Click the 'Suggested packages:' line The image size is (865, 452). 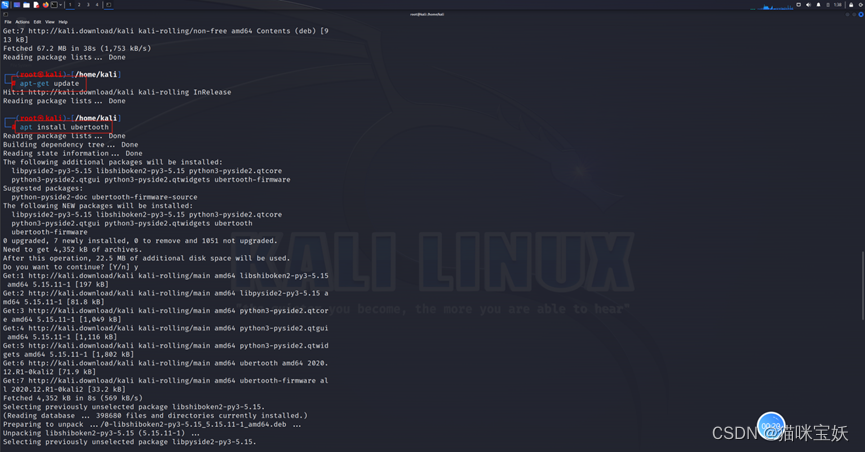coord(42,188)
